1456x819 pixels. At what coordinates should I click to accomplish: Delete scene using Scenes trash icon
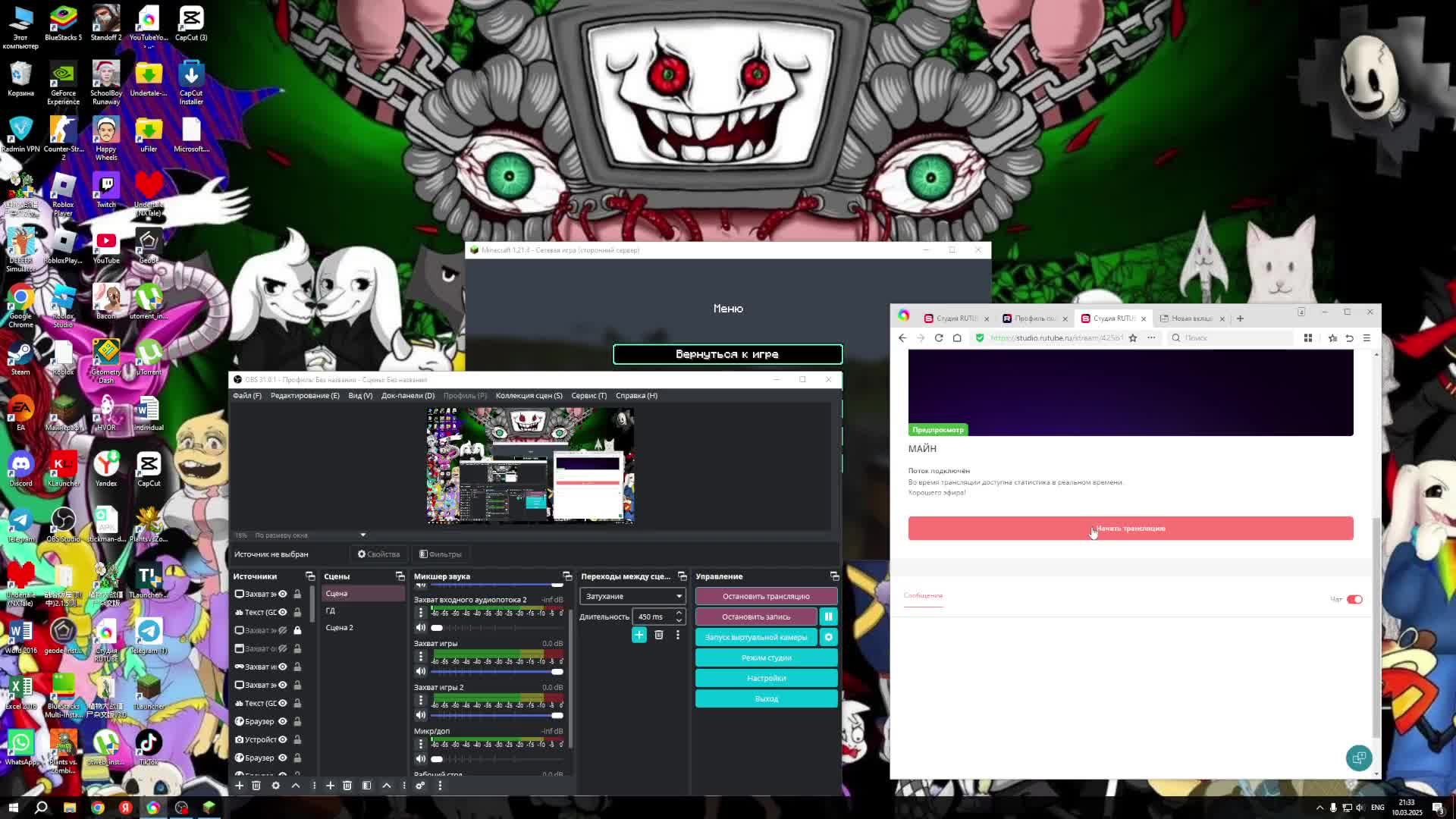347,785
